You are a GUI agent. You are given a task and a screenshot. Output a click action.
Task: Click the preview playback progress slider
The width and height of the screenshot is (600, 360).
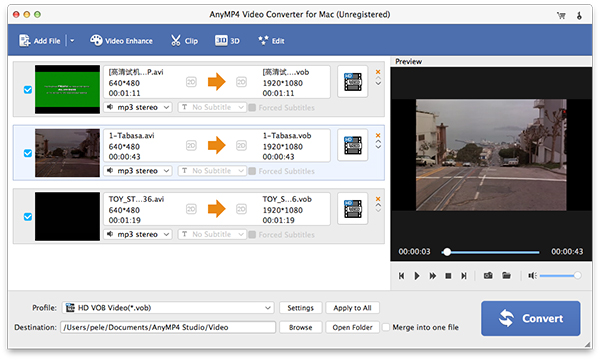[491, 252]
